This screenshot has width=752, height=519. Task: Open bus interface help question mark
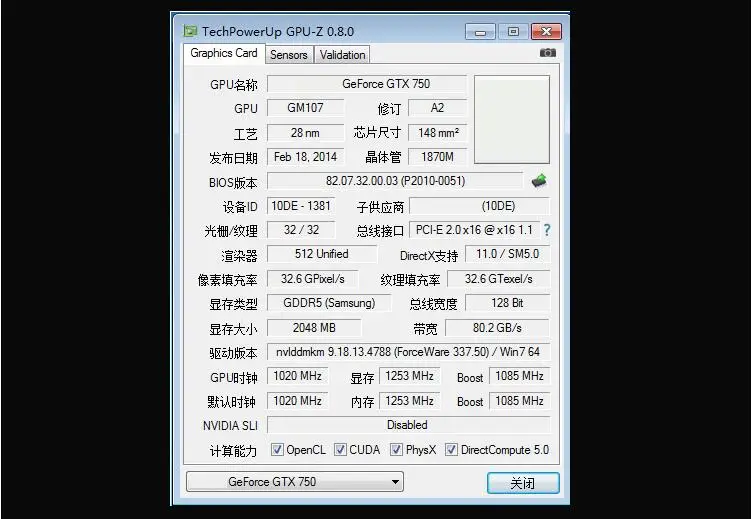547,230
